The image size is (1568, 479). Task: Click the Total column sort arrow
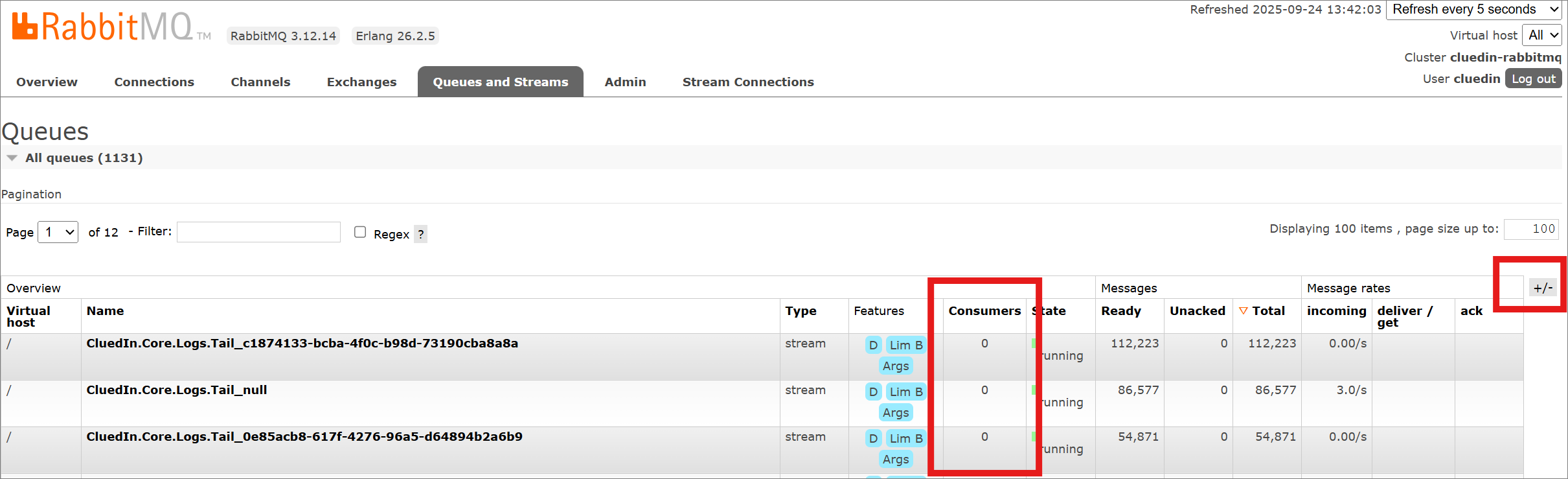tap(1243, 311)
